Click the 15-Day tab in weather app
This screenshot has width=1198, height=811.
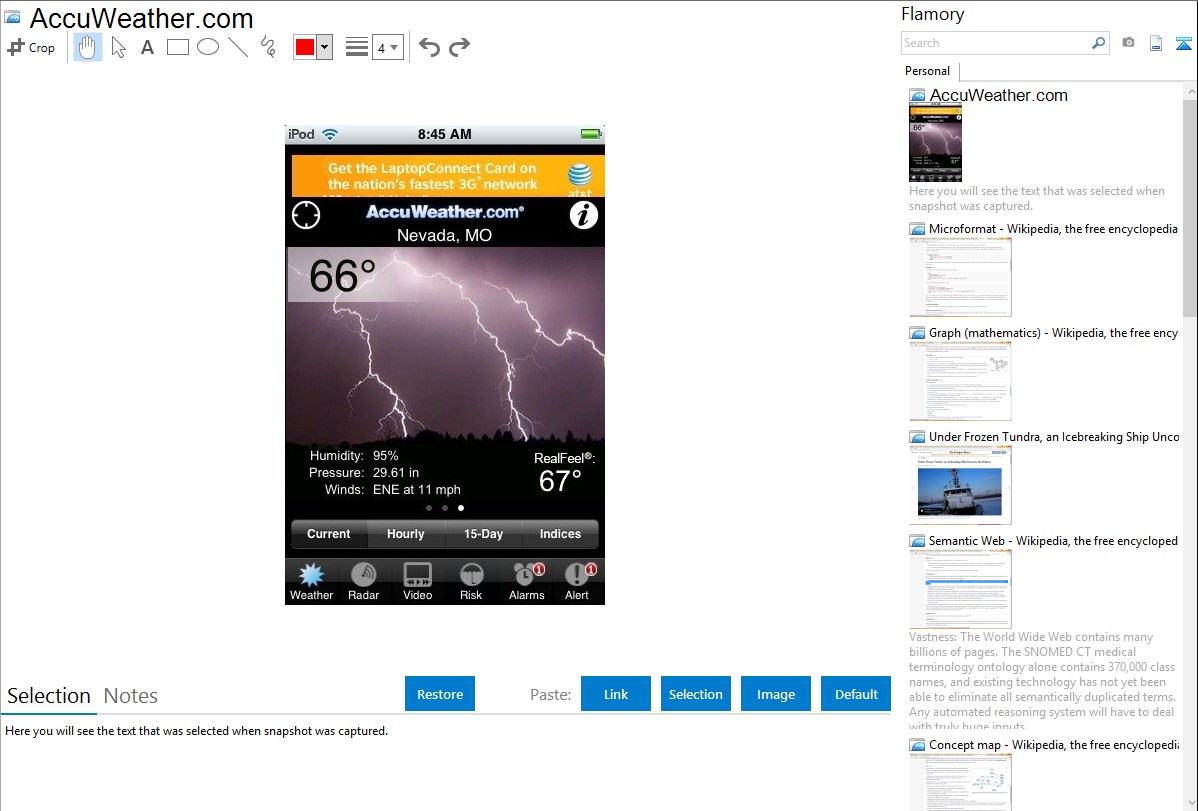[x=484, y=534]
